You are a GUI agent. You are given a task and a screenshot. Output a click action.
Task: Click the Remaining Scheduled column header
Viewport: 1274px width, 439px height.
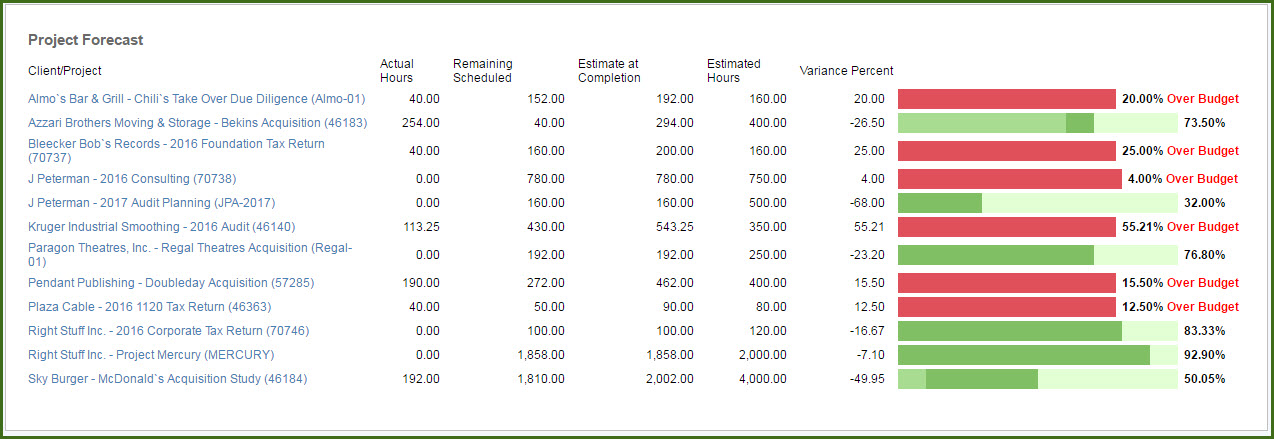482,71
